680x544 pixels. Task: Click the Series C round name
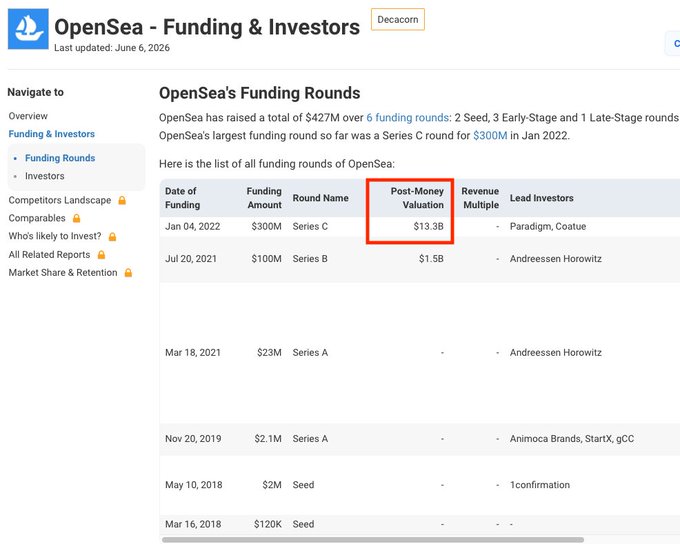310,226
